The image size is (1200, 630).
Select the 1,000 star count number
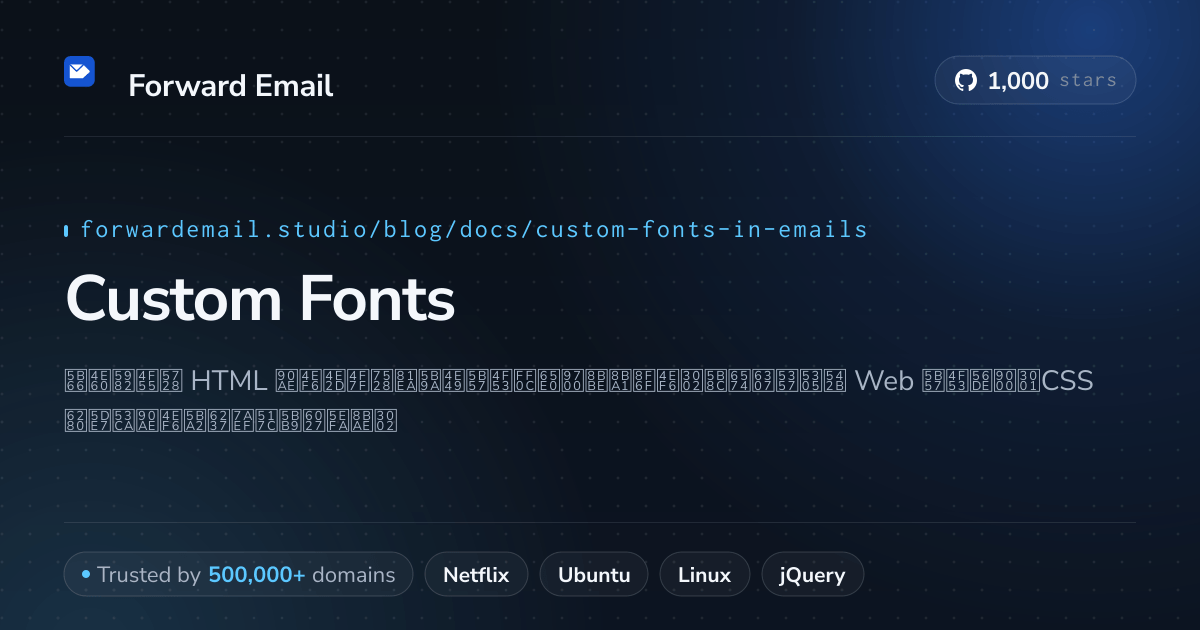1018,81
